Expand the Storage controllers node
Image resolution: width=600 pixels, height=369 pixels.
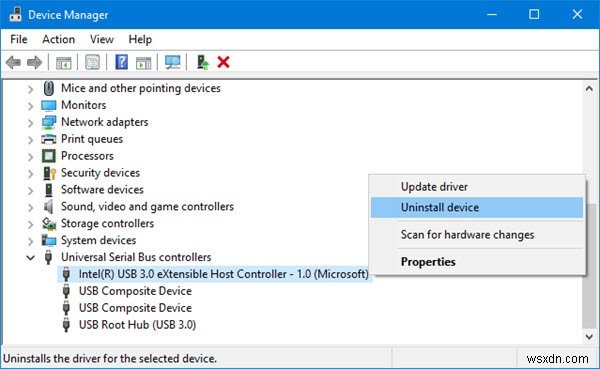30,224
